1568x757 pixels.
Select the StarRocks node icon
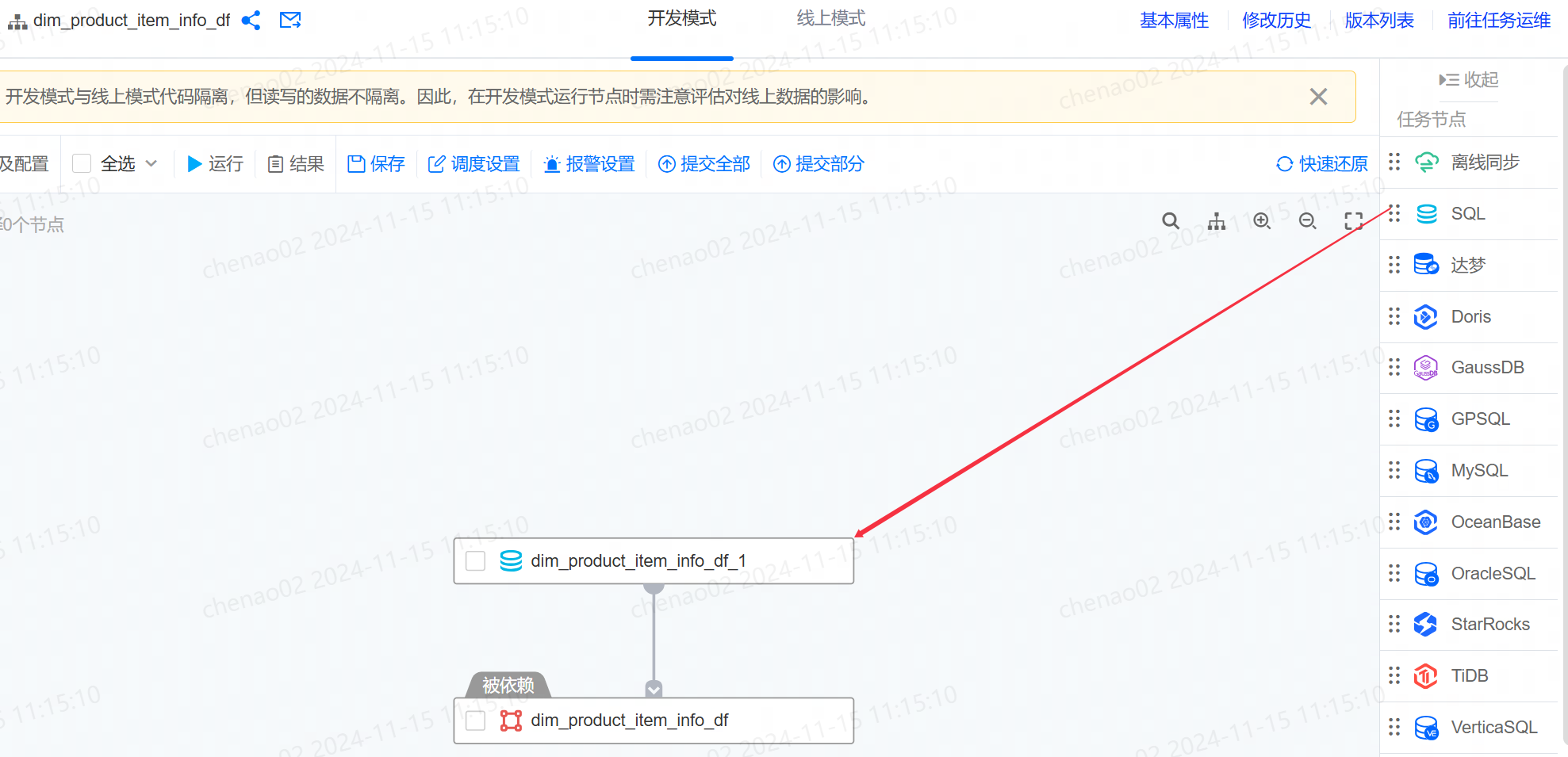click(1426, 625)
